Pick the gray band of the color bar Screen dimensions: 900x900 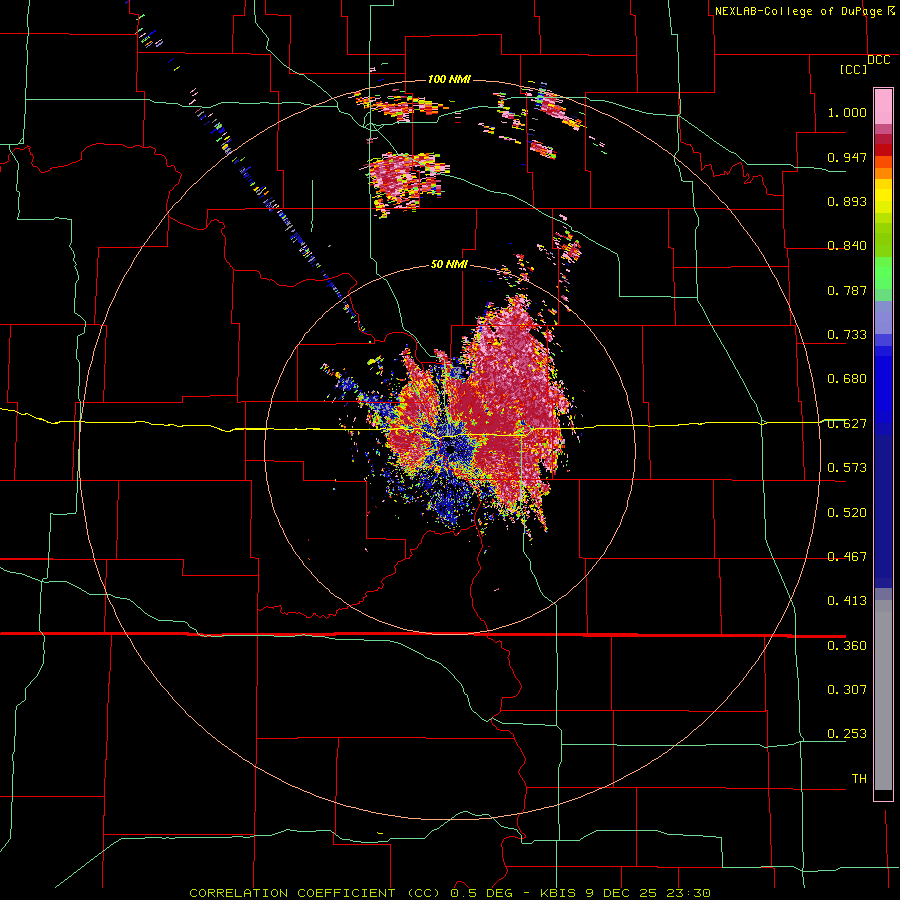[883, 695]
